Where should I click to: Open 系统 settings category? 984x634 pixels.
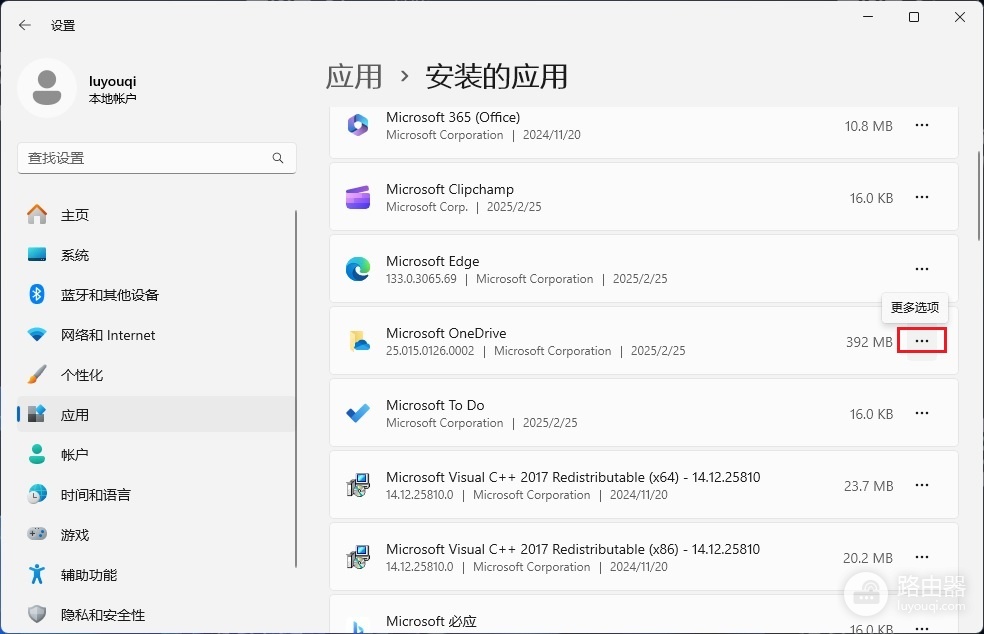[x=157, y=255]
